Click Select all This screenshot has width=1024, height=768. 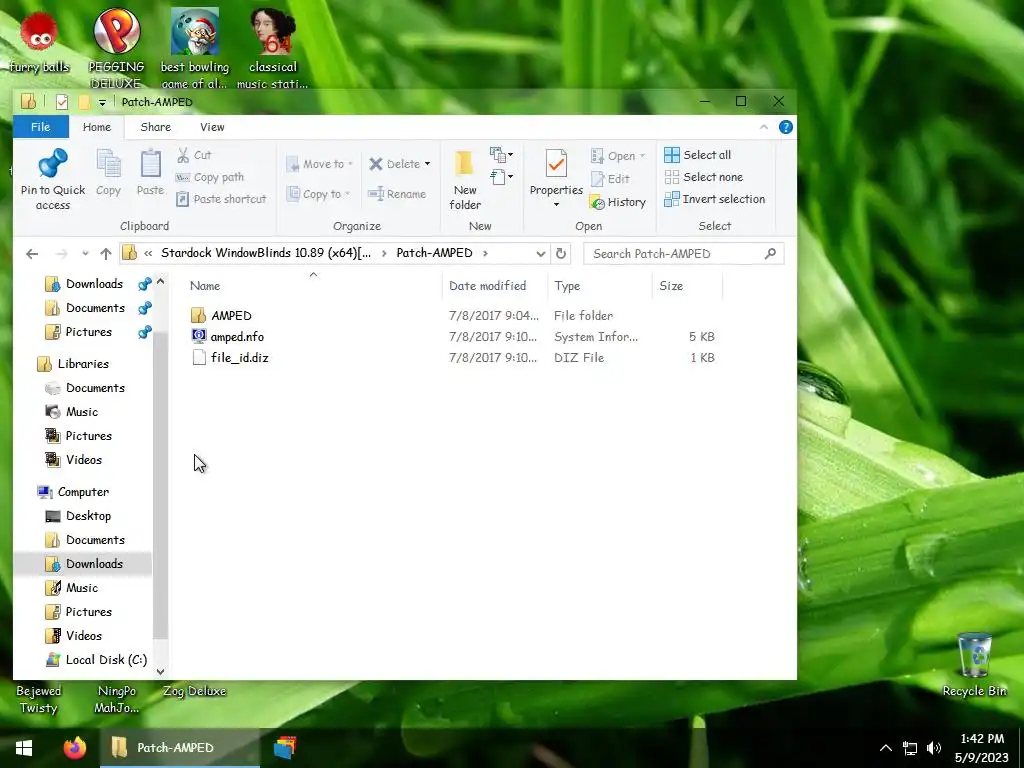[697, 155]
